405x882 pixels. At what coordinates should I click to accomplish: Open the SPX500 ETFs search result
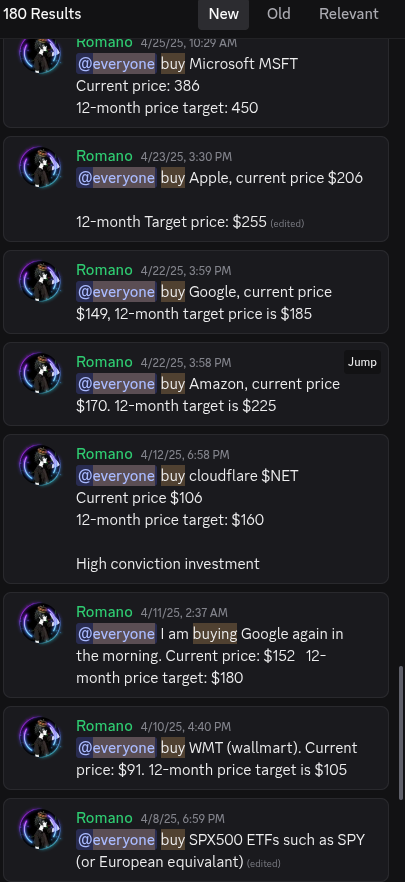[196, 839]
